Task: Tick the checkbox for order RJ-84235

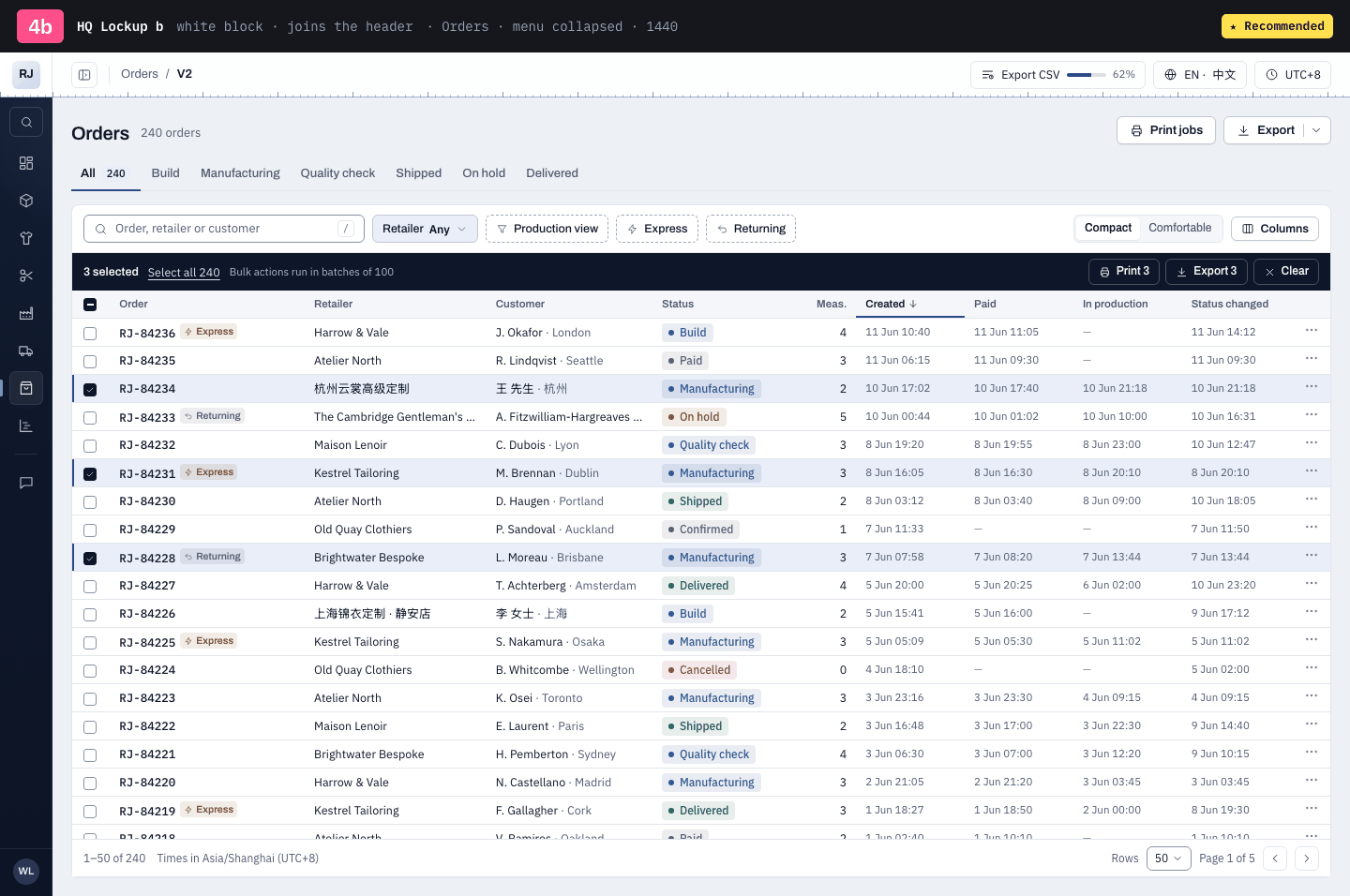Action: [x=90, y=362]
